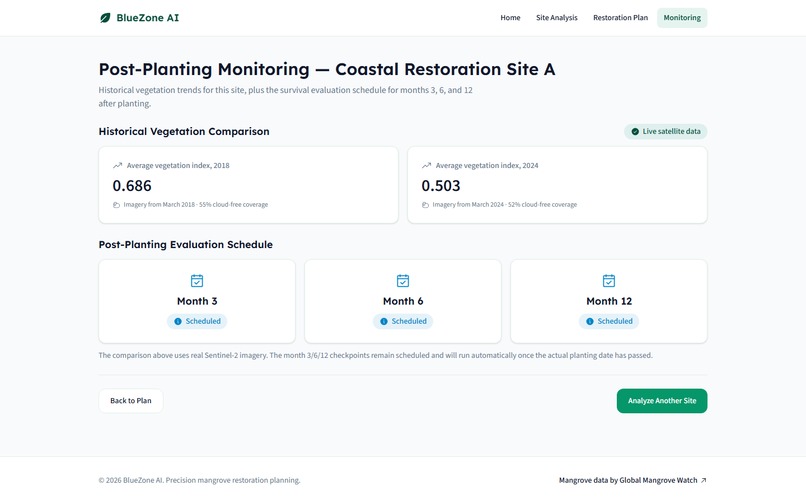Go to Site Analysis in the navigation

pyautogui.click(x=557, y=18)
